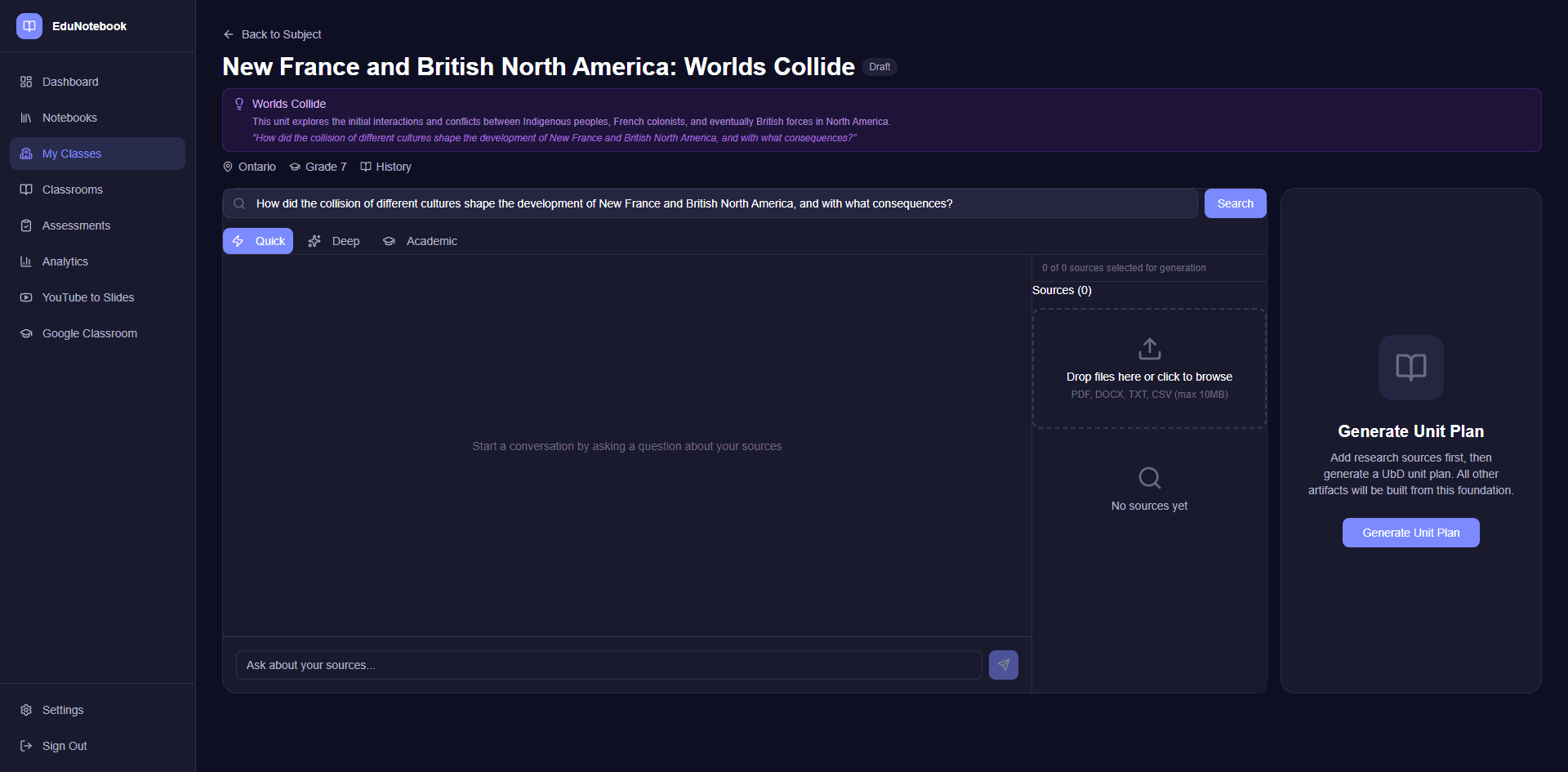Open the Google Classroom integration

tap(90, 333)
